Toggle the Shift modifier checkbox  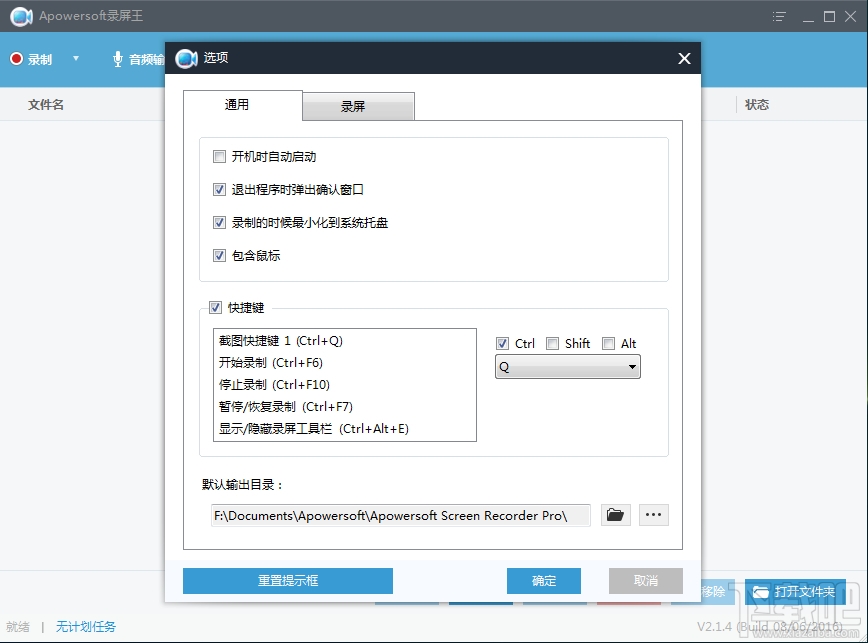coord(552,343)
